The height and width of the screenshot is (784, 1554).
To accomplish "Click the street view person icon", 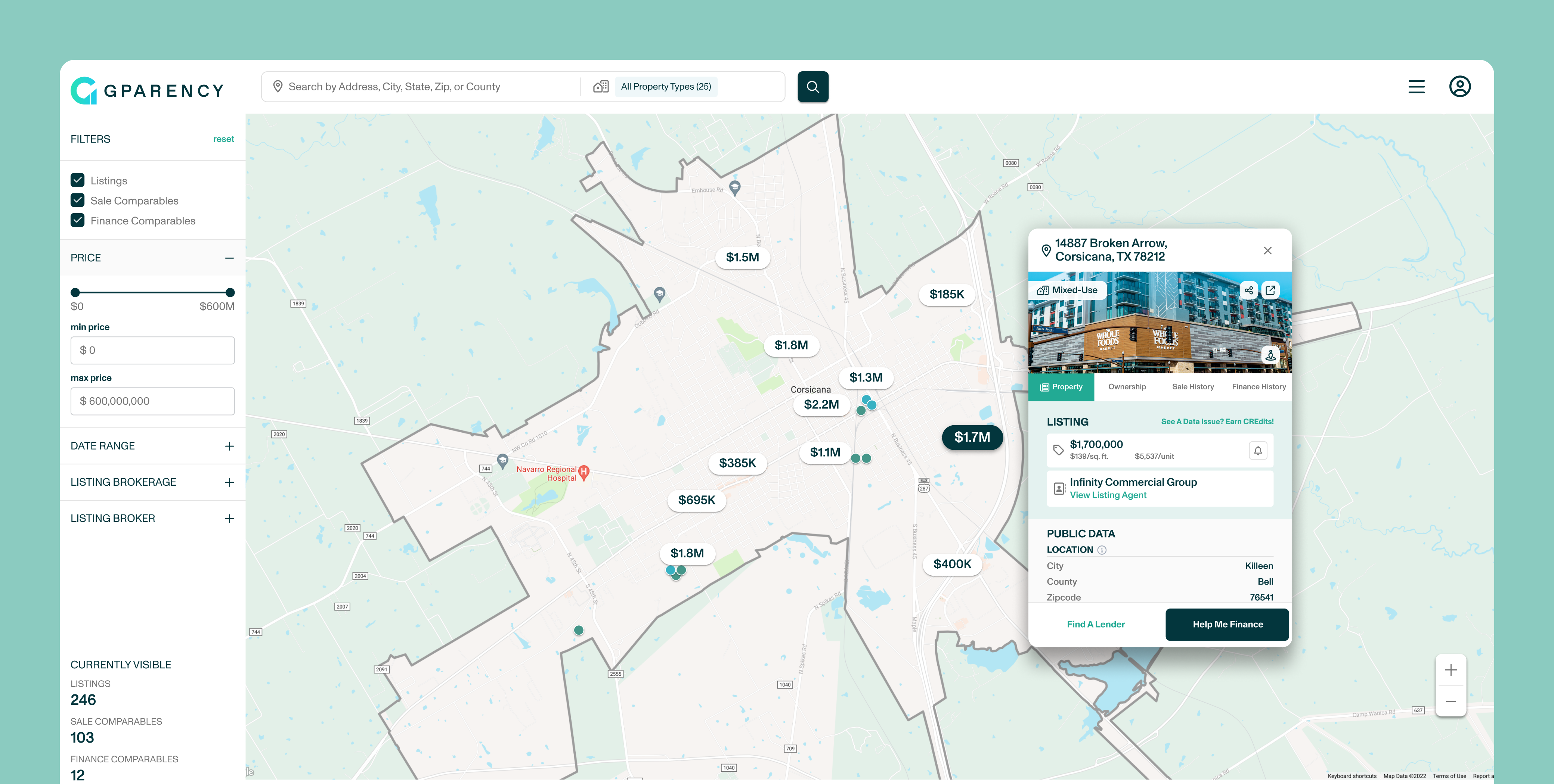I will [1270, 355].
